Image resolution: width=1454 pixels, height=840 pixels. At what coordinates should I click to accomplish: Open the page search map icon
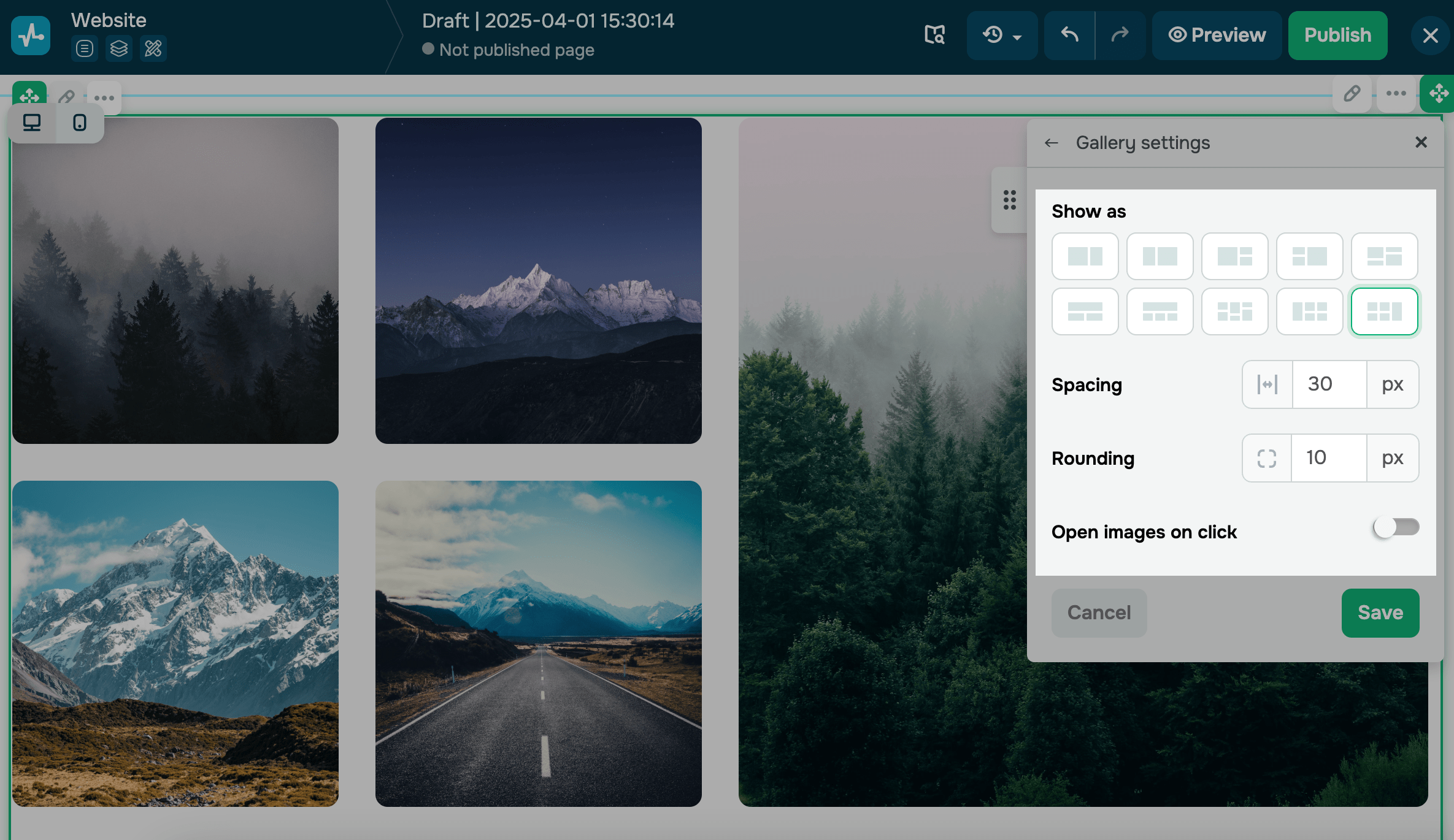tap(934, 35)
